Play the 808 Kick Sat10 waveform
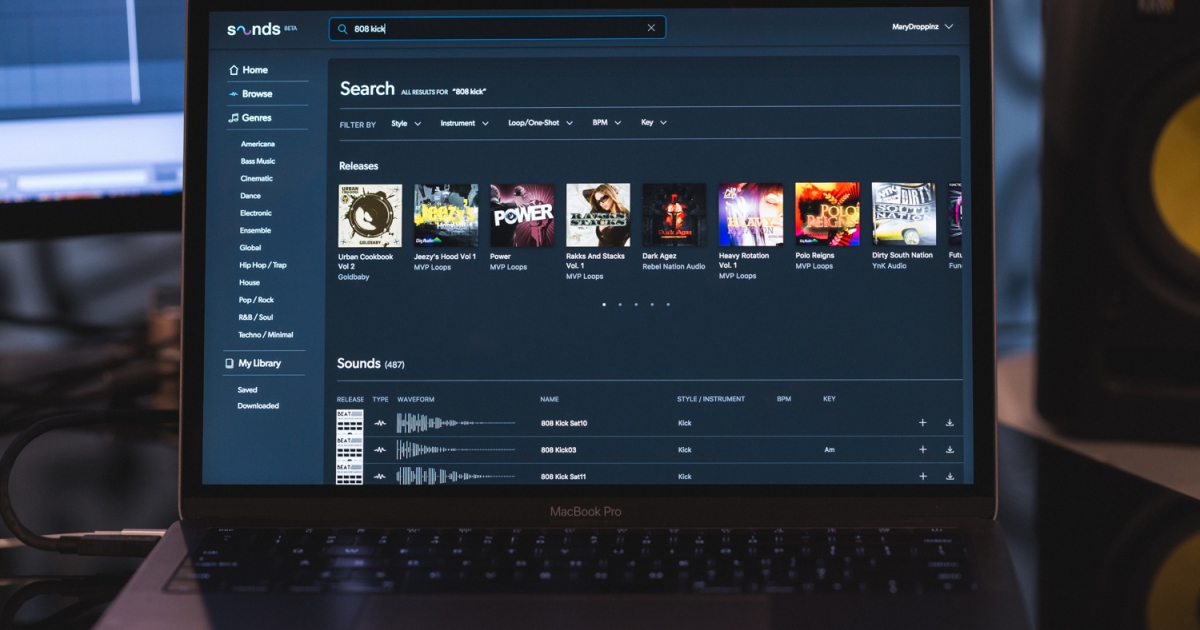Screen dimensions: 1200x630 456,423
